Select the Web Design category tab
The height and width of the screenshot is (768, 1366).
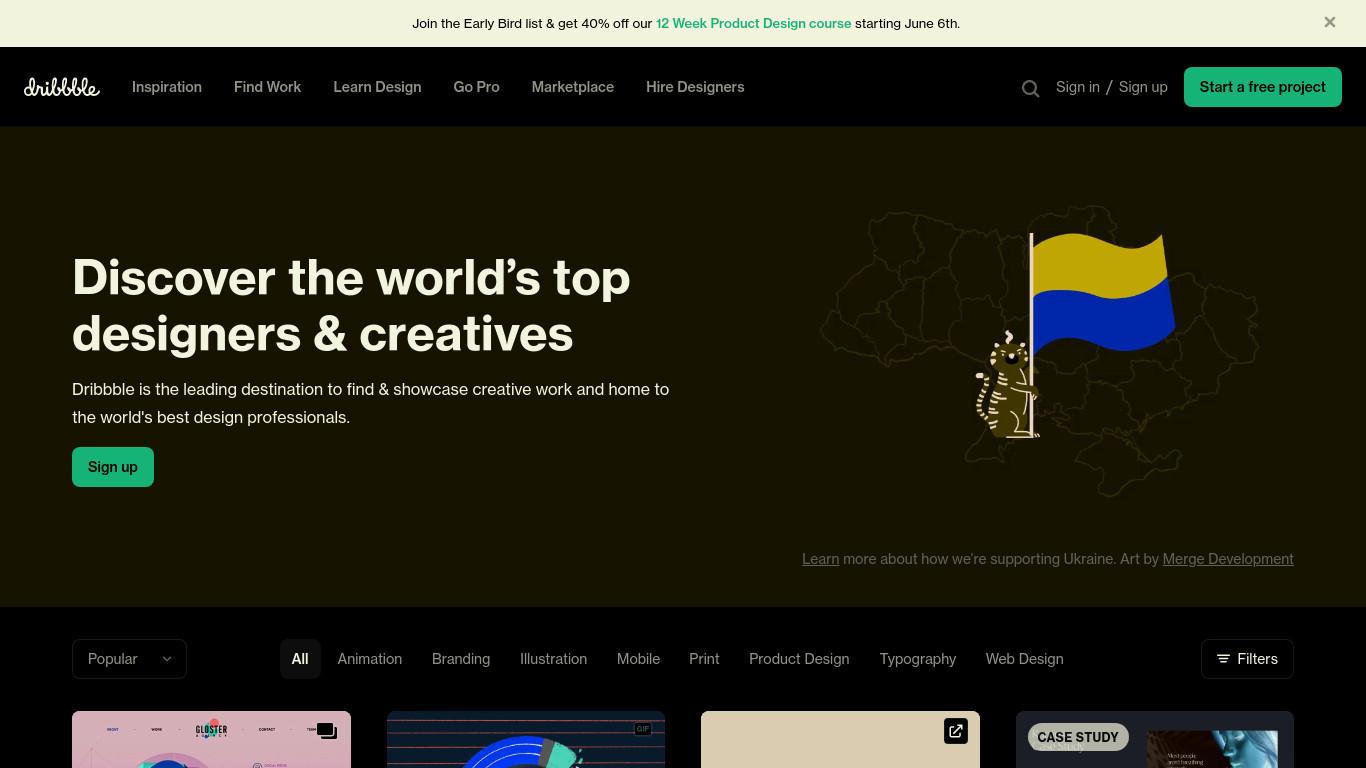(1024, 659)
